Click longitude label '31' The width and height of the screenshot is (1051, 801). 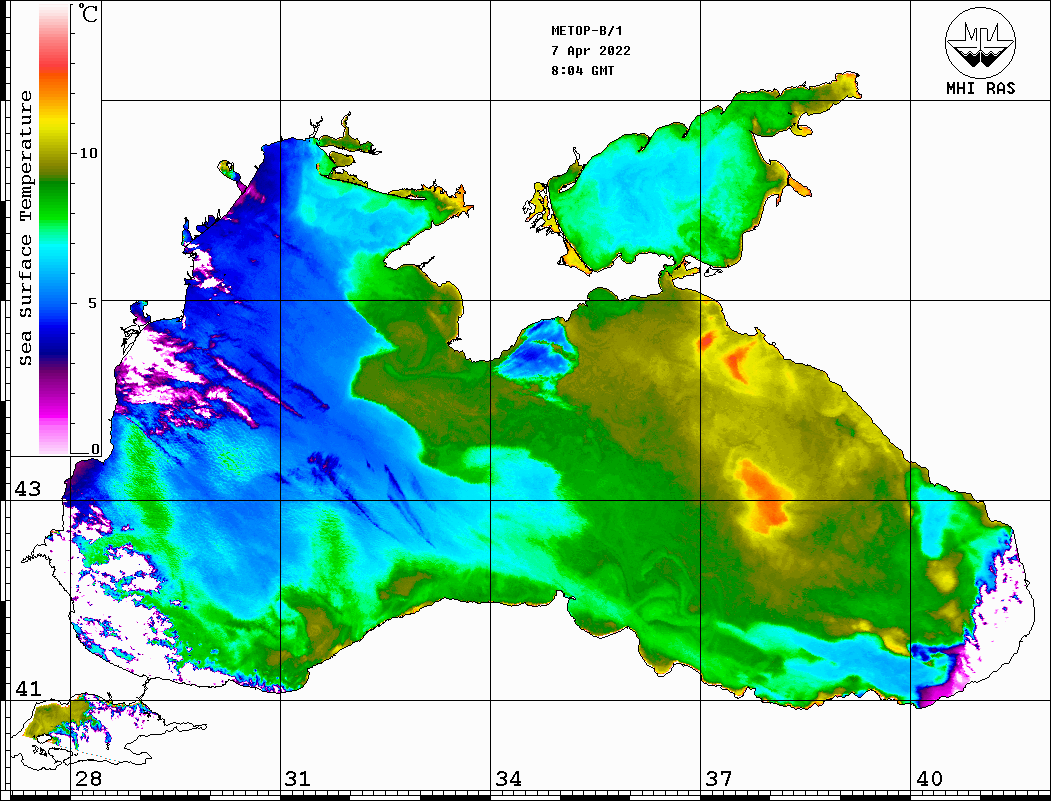click(x=298, y=779)
